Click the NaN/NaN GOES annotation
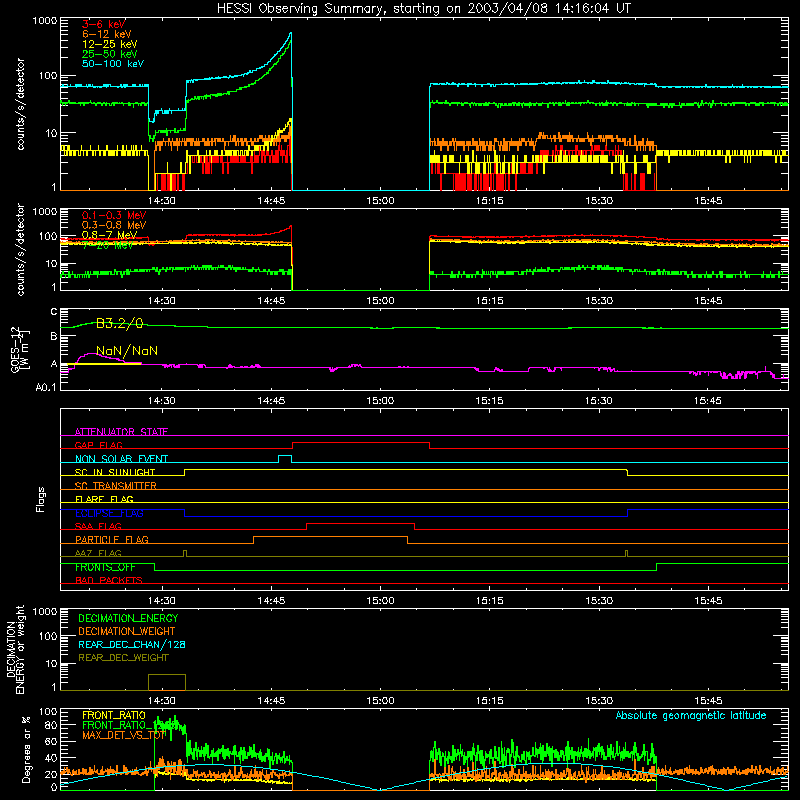Screen dimensions: 800x800 127,351
